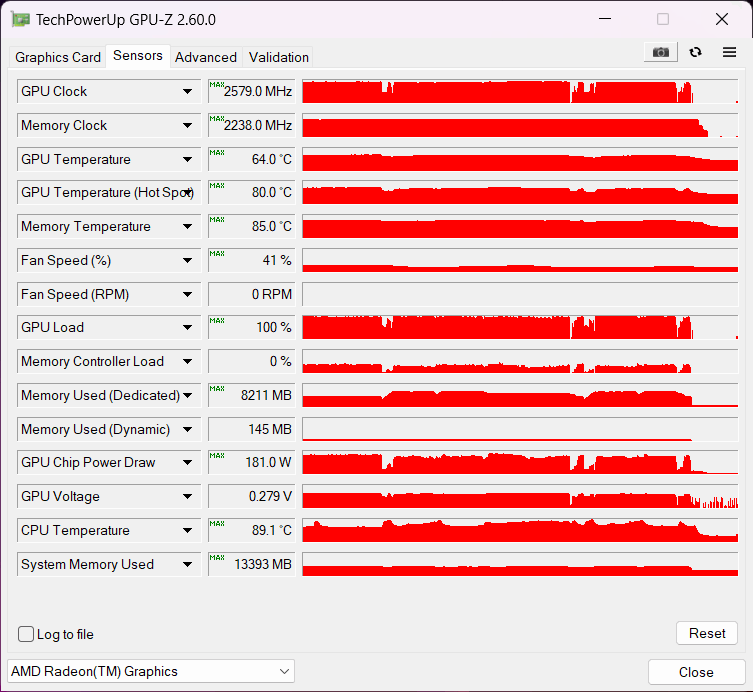Image resolution: width=753 pixels, height=692 pixels.
Task: Expand the System Memory Used dropdown
Action: pos(187,564)
